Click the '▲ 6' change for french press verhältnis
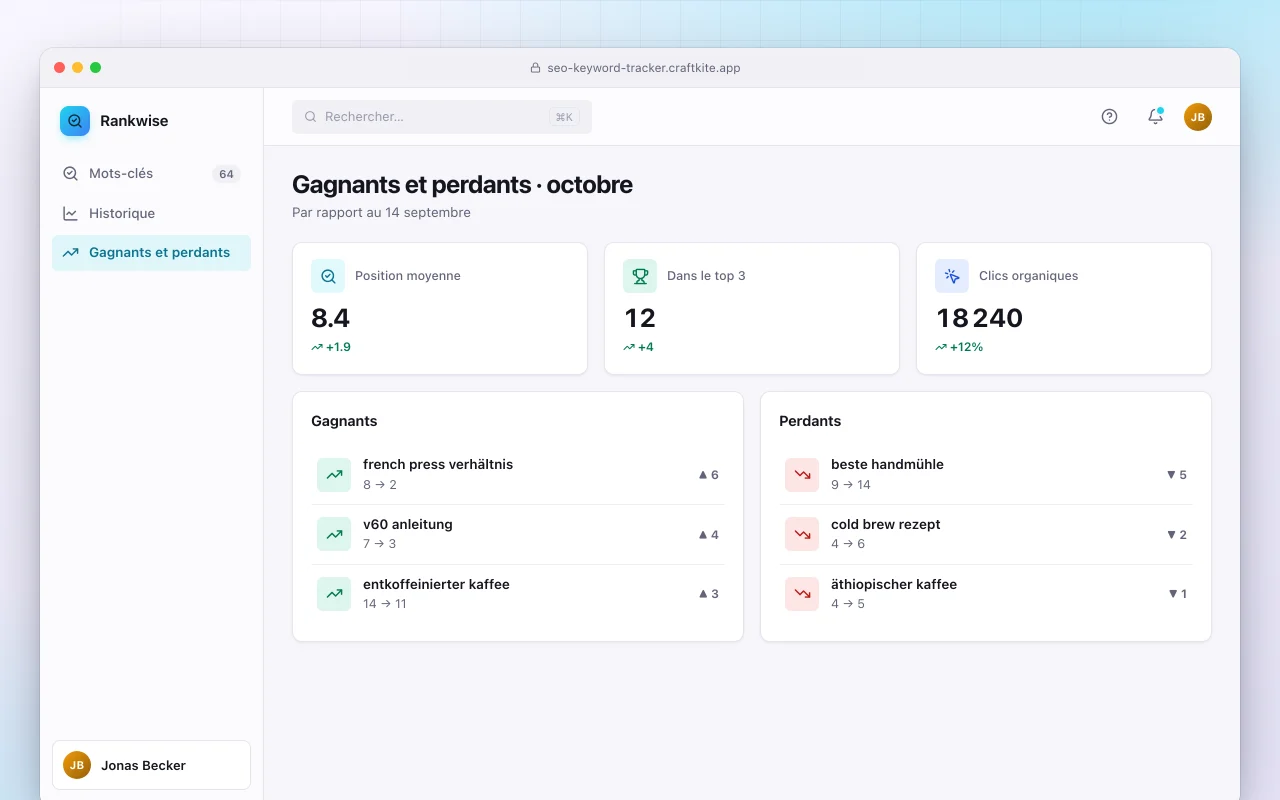This screenshot has height=800, width=1280. [x=708, y=475]
